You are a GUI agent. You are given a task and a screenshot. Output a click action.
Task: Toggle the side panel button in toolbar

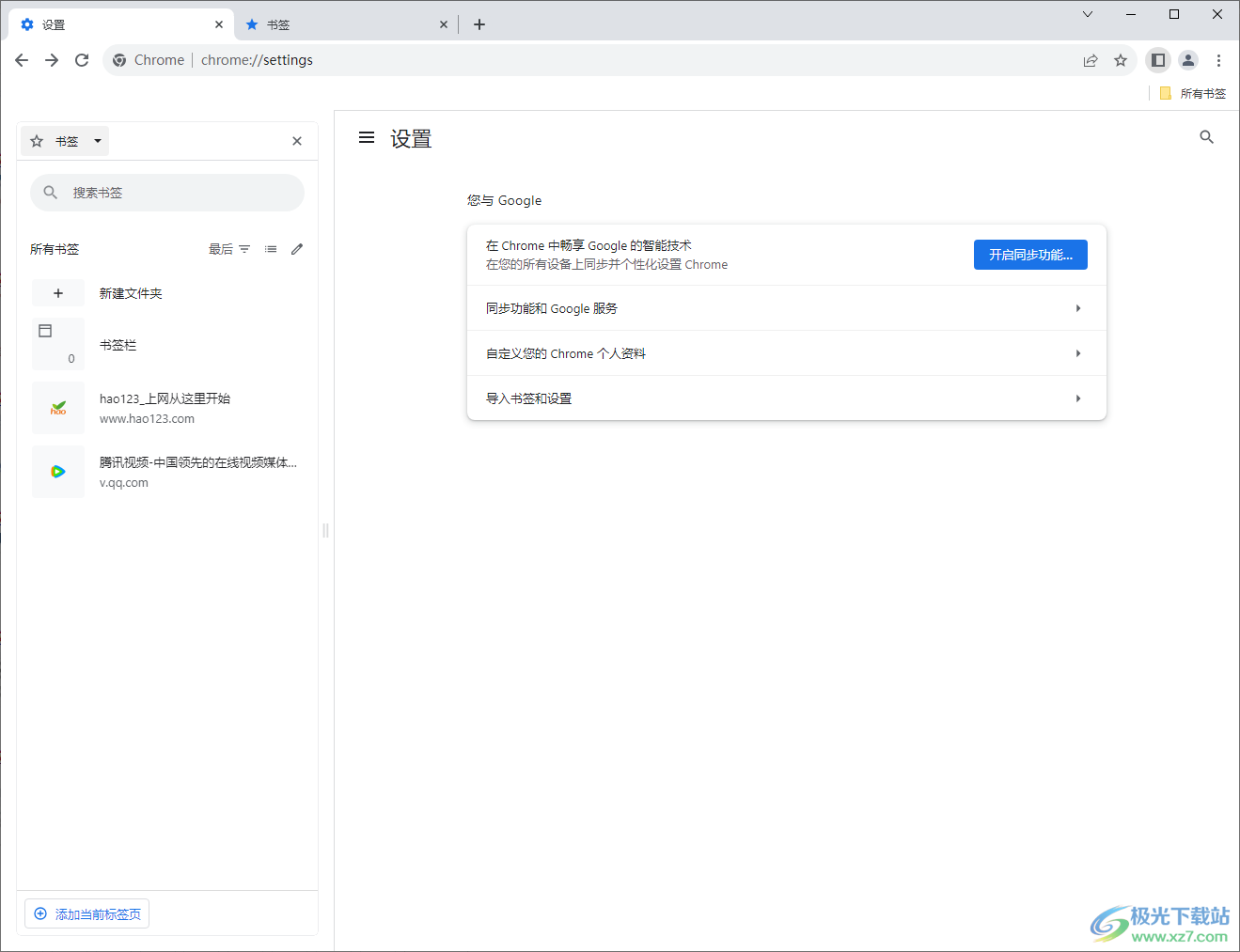point(1158,60)
